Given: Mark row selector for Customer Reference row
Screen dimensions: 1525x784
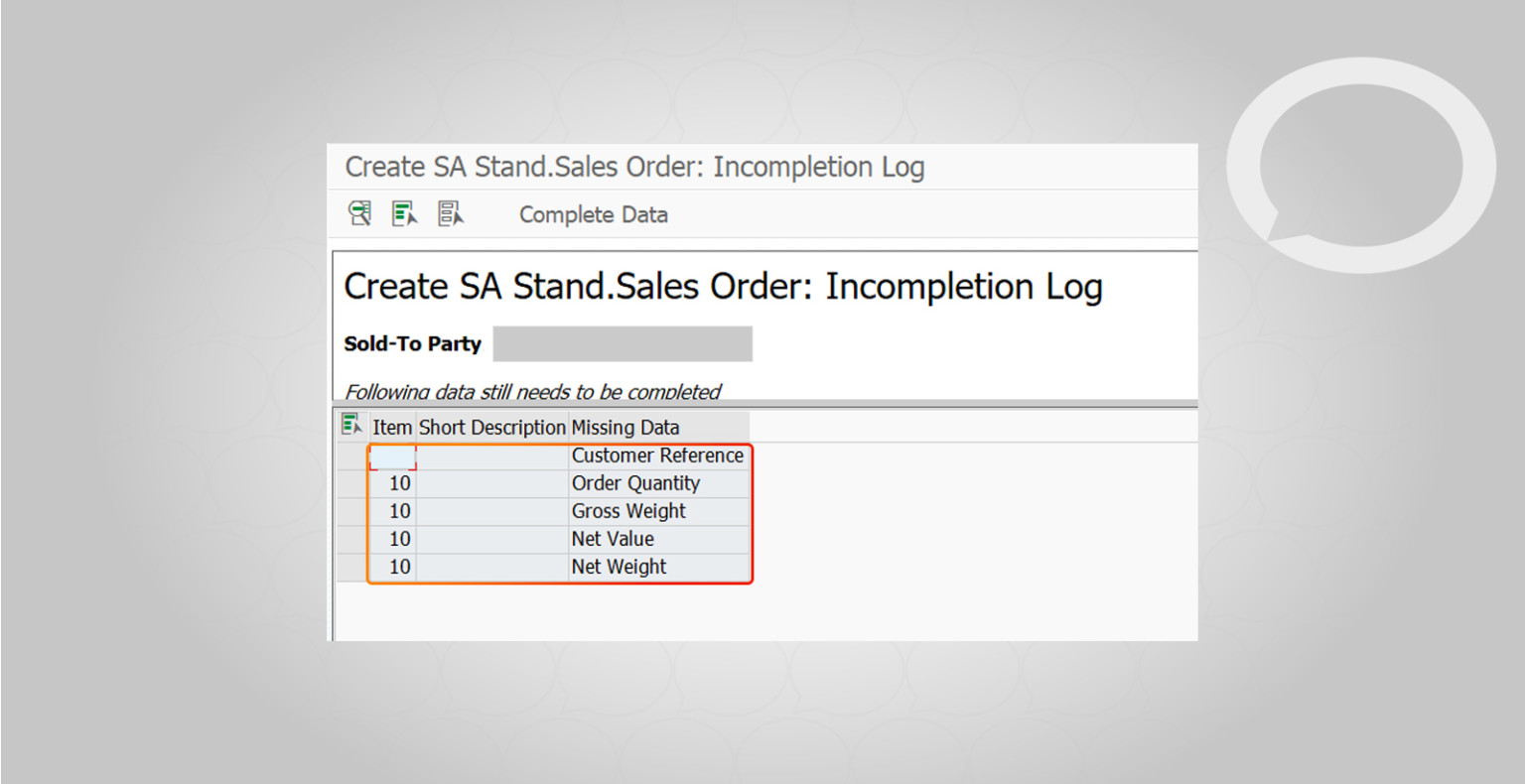Looking at the screenshot, I should (352, 456).
